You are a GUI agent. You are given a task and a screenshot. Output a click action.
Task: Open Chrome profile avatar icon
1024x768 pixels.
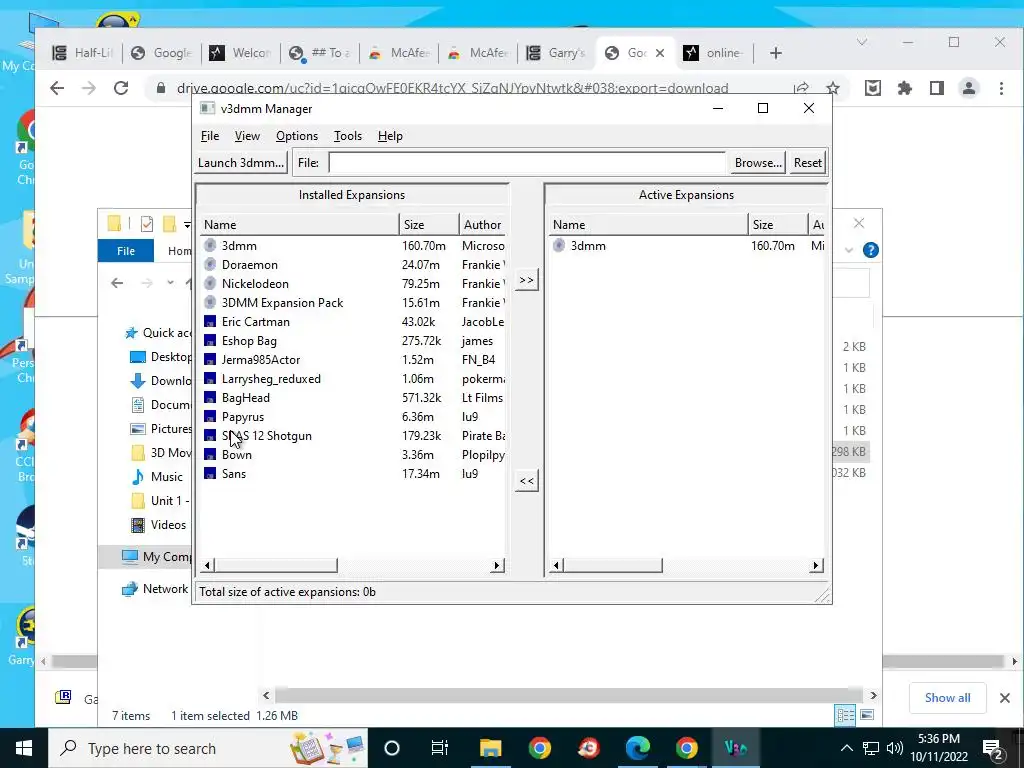tap(969, 88)
